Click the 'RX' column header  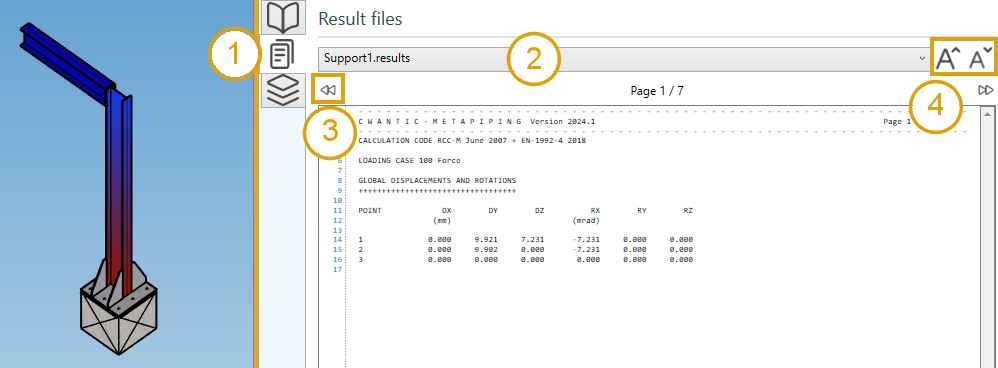coord(595,210)
